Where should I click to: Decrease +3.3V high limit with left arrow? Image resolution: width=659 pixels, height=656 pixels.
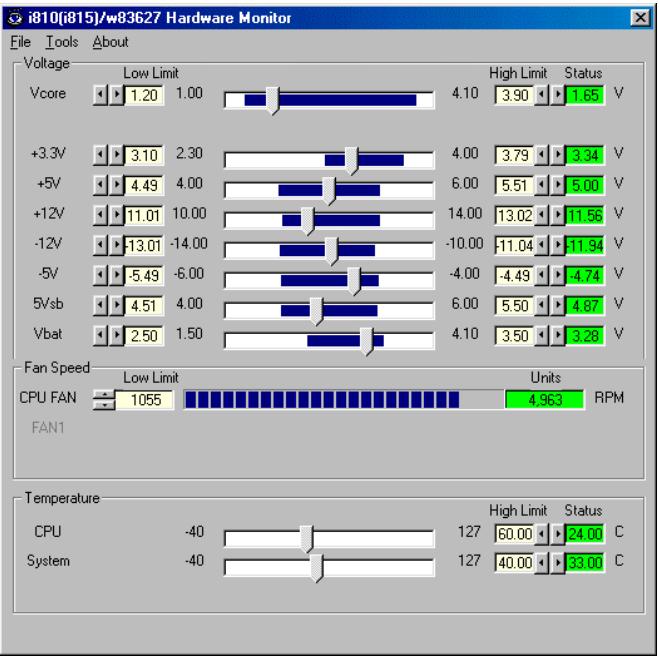pyautogui.click(x=542, y=155)
